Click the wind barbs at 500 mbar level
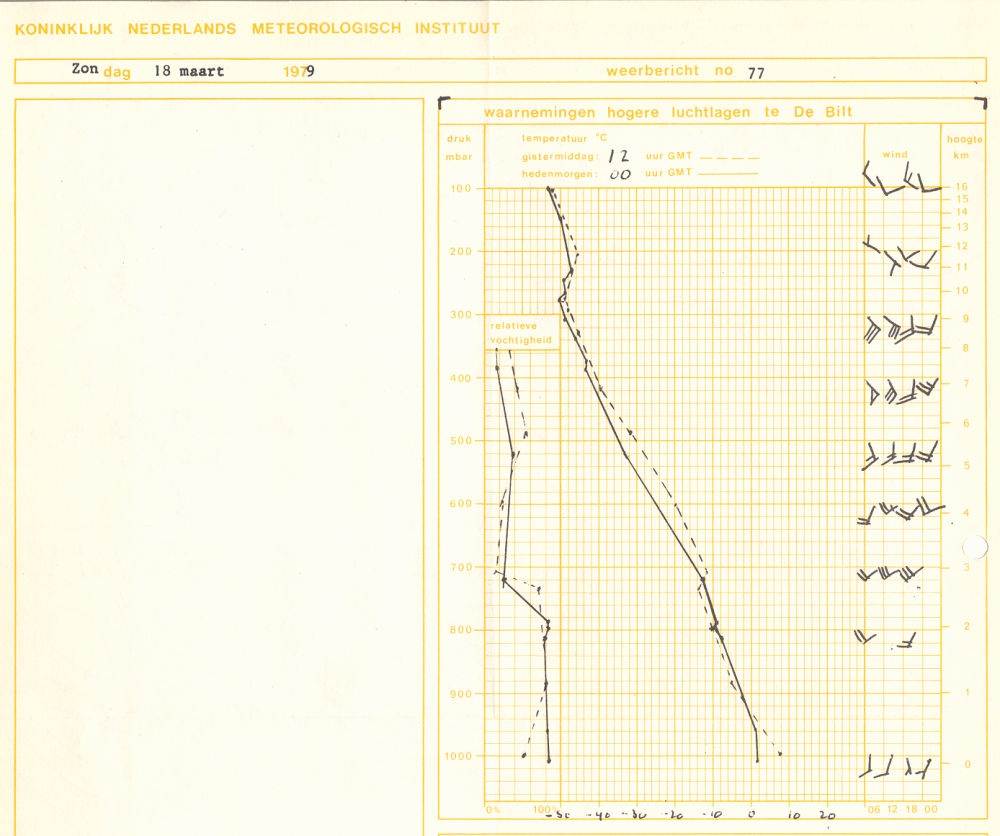The width and height of the screenshot is (1000, 836). 902,455
